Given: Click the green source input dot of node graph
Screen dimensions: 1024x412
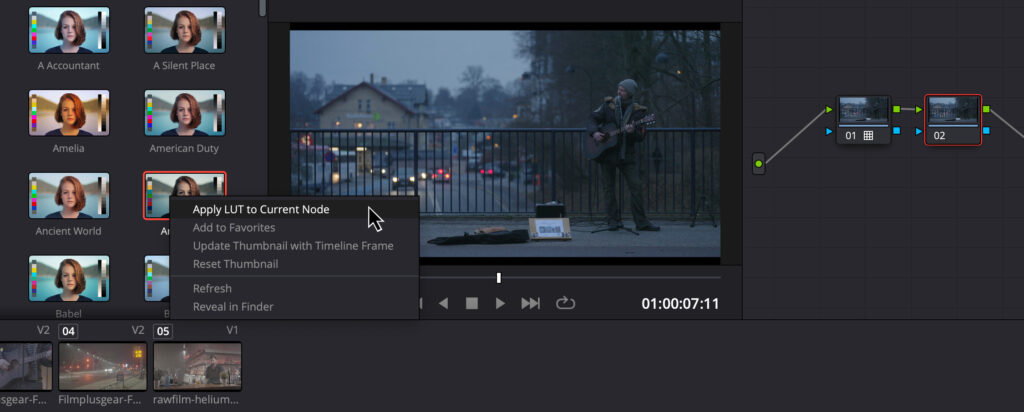Looking at the screenshot, I should [x=758, y=163].
